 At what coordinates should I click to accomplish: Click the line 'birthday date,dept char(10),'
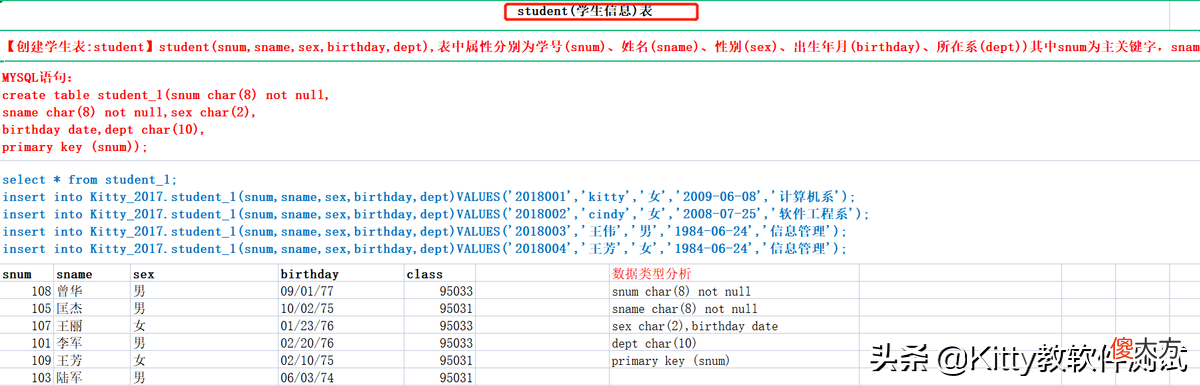103,129
